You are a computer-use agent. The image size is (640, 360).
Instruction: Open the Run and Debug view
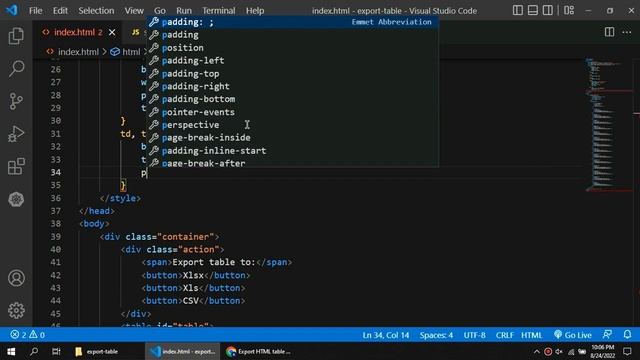(x=16, y=134)
